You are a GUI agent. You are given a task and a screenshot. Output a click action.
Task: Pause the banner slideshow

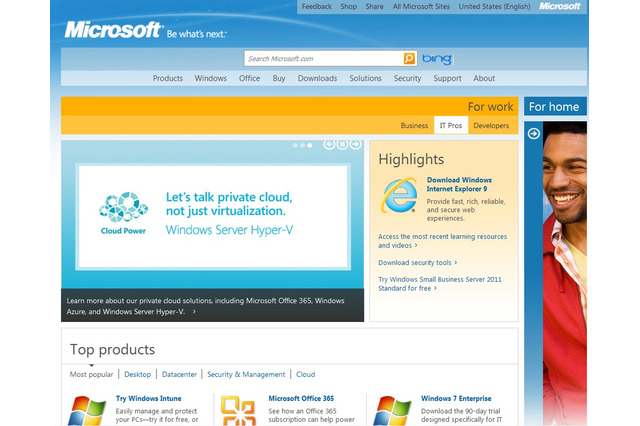click(342, 144)
